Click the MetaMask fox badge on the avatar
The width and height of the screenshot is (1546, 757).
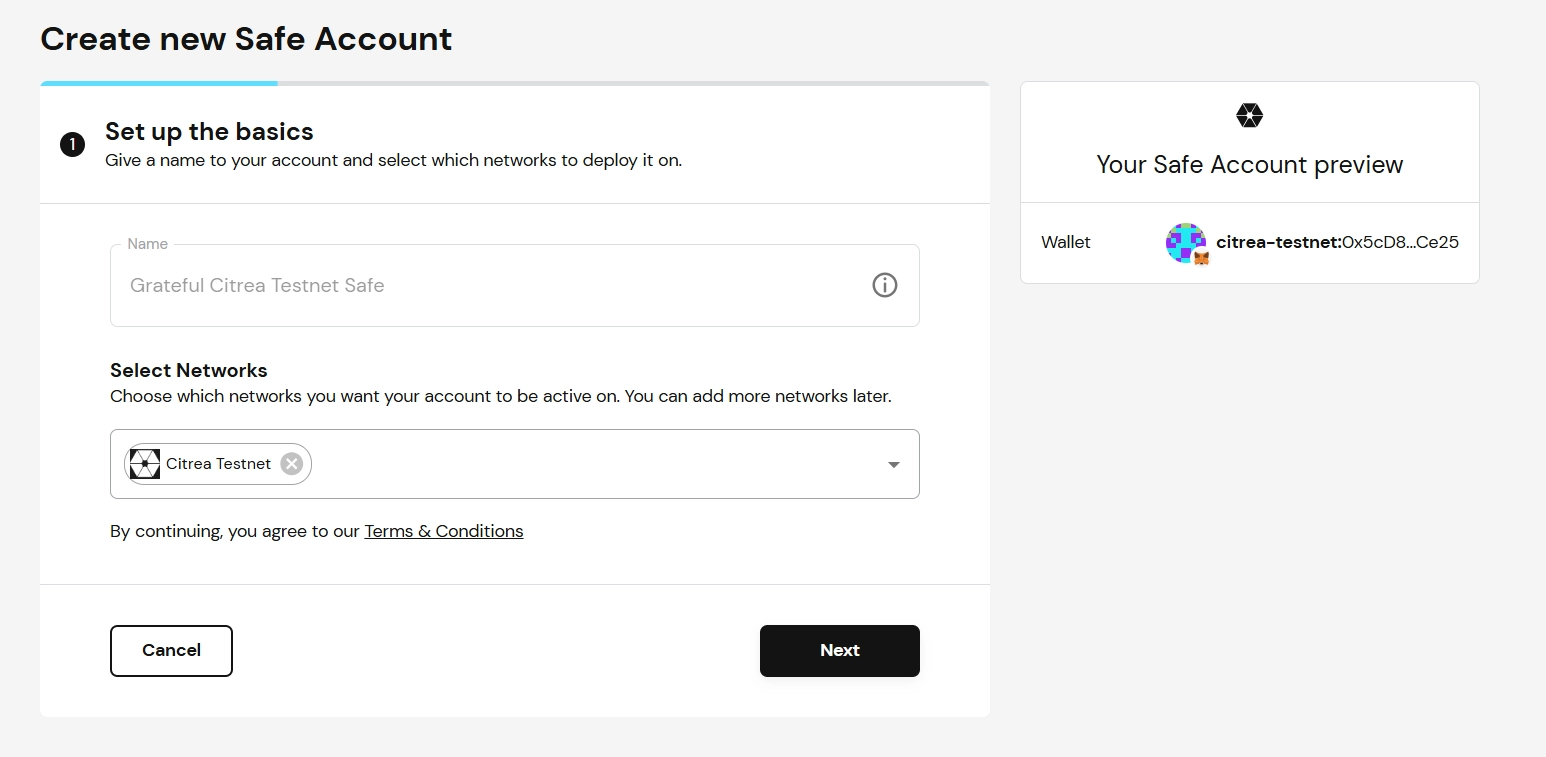point(1201,258)
